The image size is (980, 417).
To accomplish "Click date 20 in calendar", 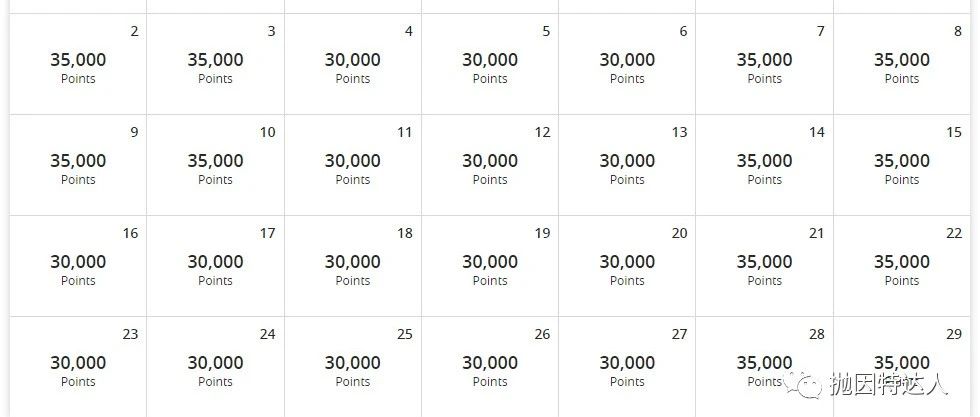I will (627, 266).
